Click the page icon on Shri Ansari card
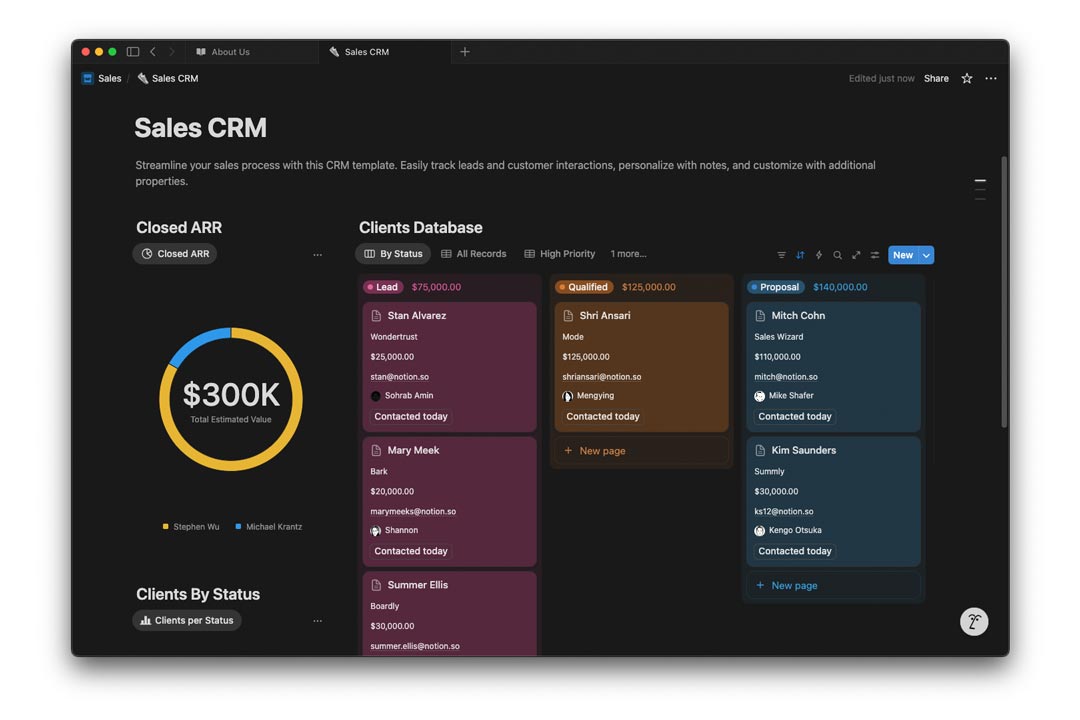 (x=568, y=316)
